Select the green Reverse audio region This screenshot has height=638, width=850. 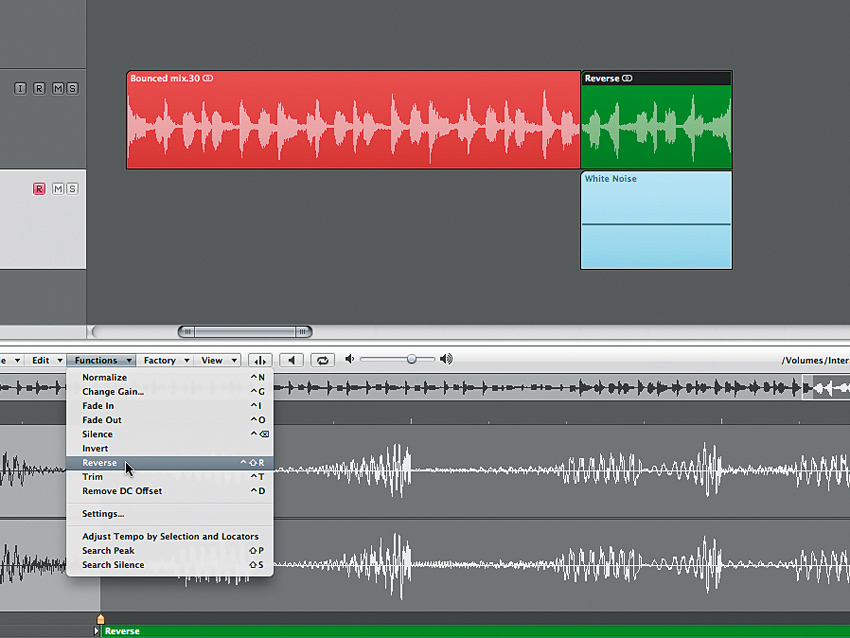tap(656, 120)
